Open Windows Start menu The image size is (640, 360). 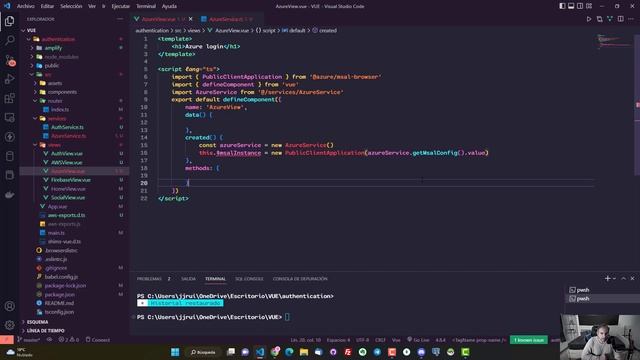pos(175,352)
